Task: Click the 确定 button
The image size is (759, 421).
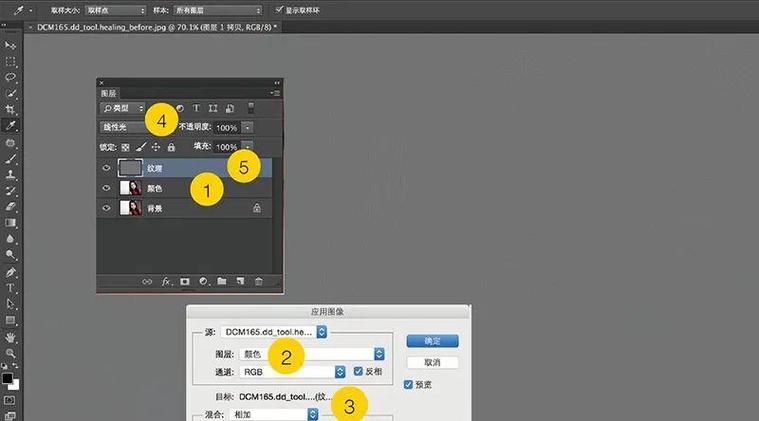Action: coord(432,341)
